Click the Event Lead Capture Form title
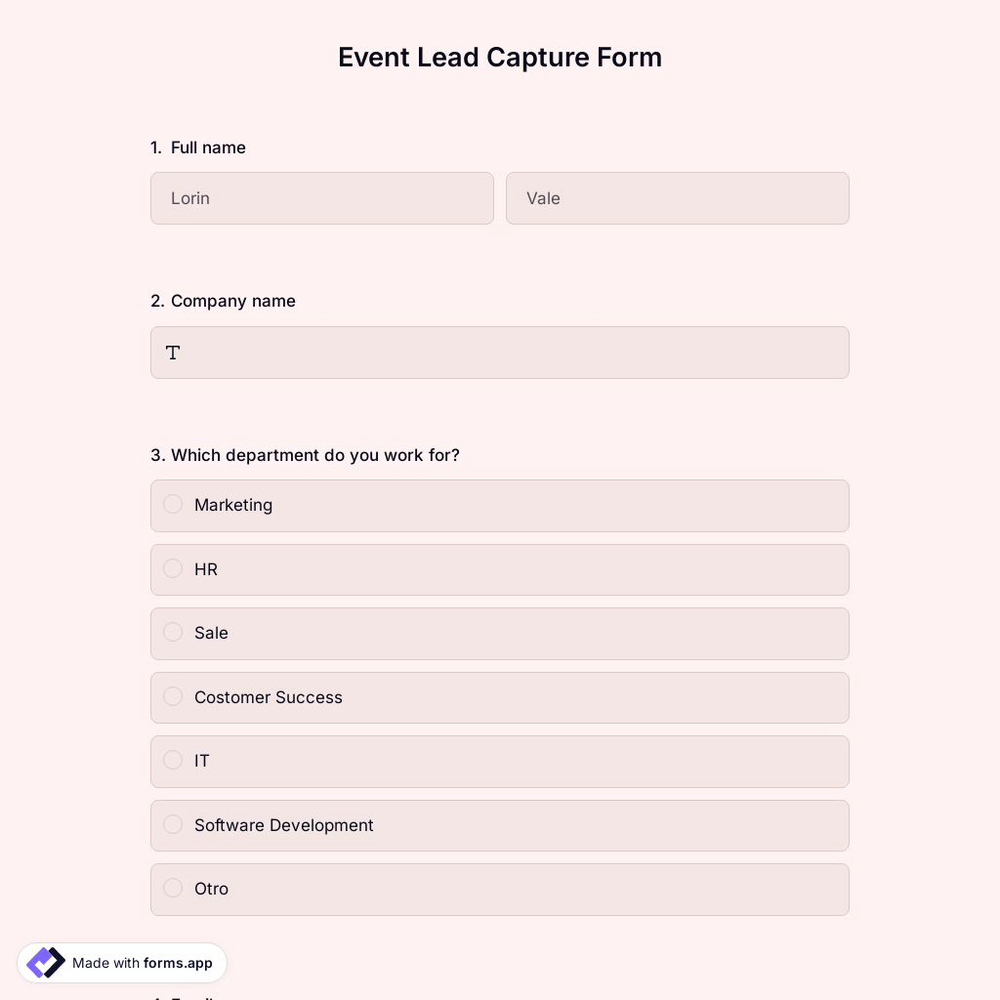Screen dimensions: 1000x1000 point(499,57)
